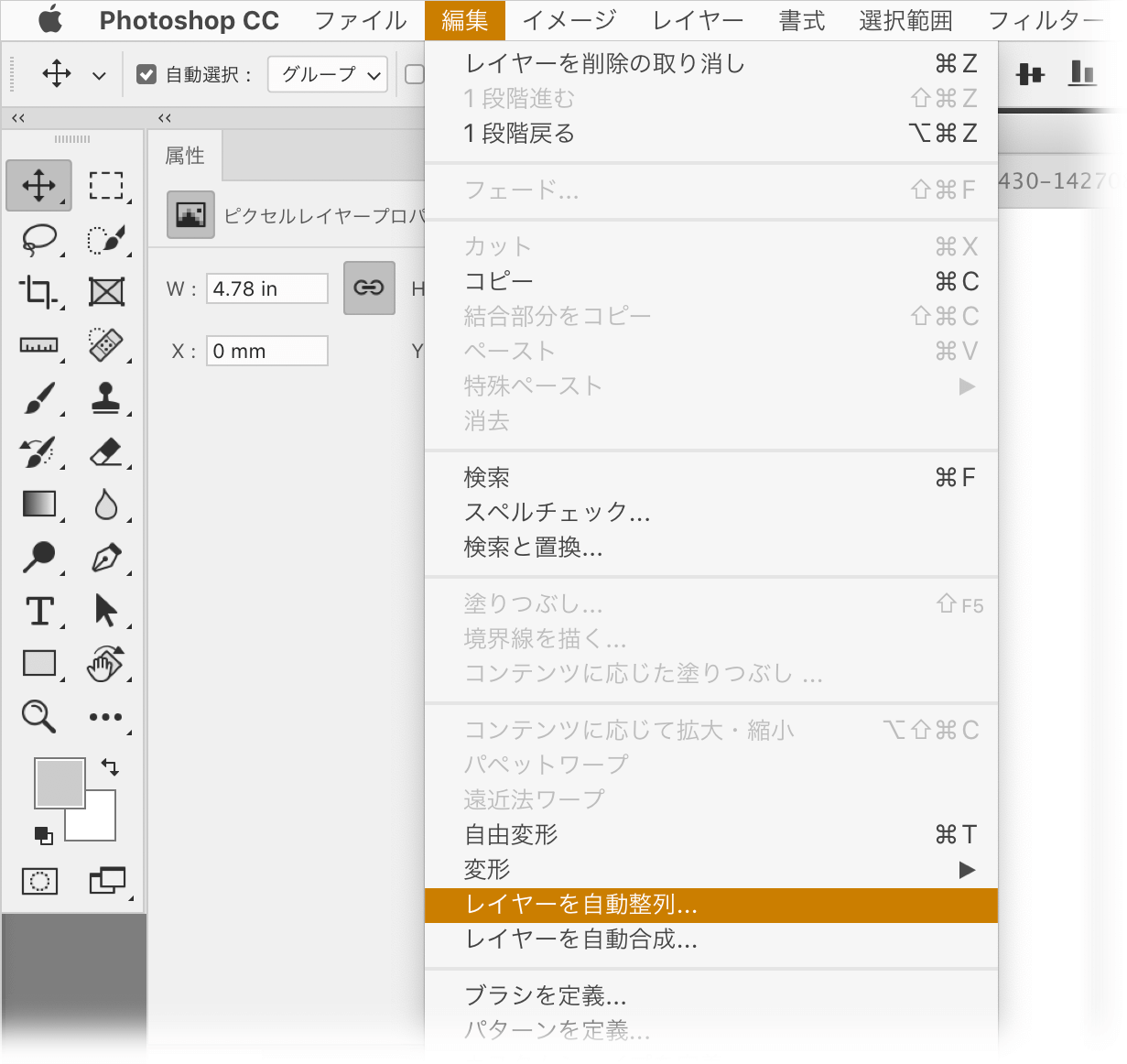Toggle the width-height link constraint

click(369, 288)
